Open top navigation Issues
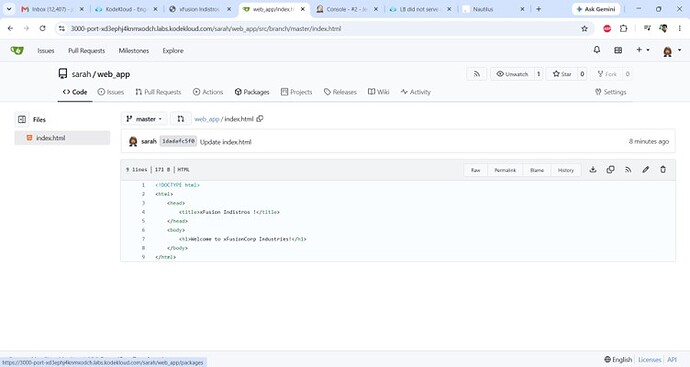 46,51
